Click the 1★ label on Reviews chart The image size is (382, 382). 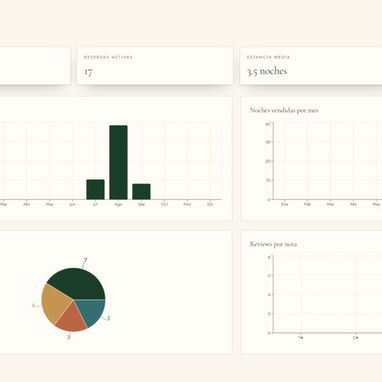301,338
